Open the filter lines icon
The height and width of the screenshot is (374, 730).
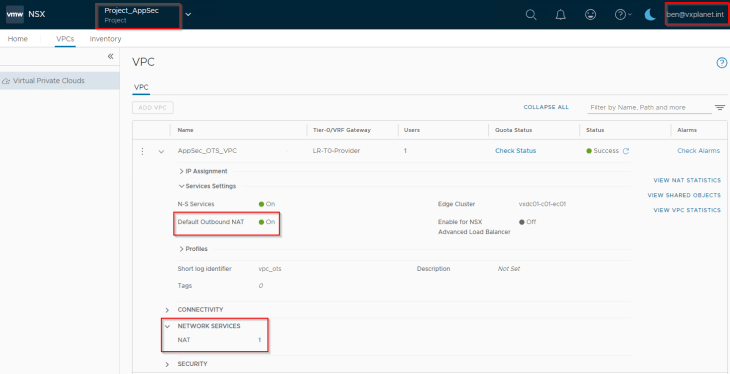[x=720, y=108]
